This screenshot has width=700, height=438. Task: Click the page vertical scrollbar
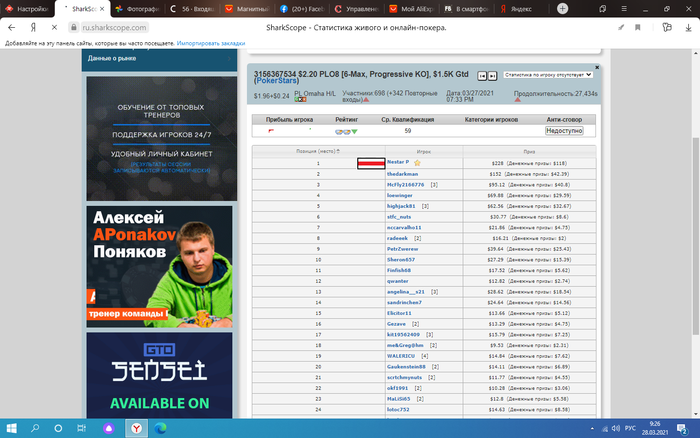[x=696, y=236]
